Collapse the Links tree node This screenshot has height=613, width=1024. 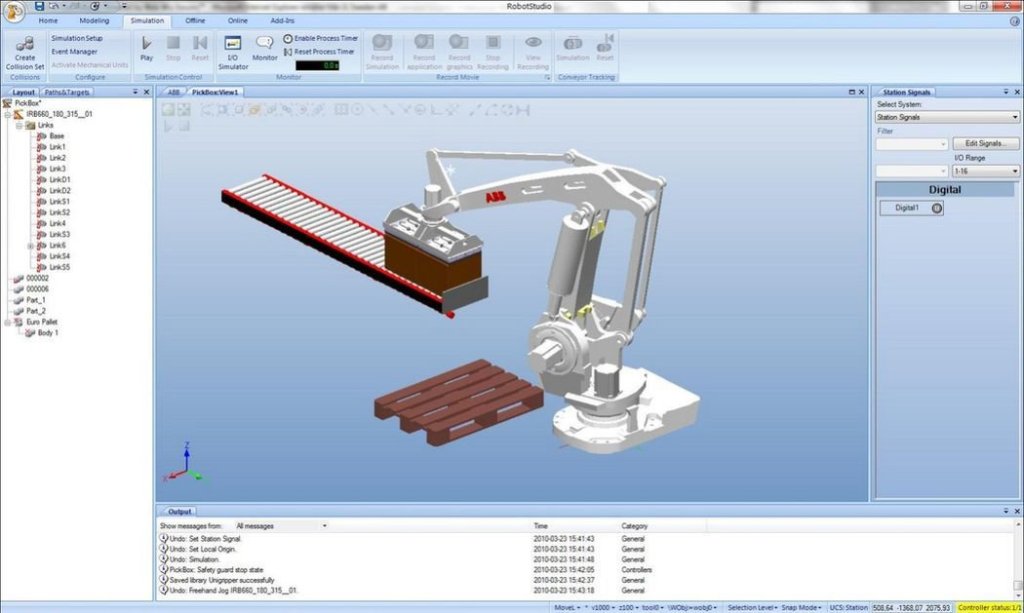click(19, 125)
